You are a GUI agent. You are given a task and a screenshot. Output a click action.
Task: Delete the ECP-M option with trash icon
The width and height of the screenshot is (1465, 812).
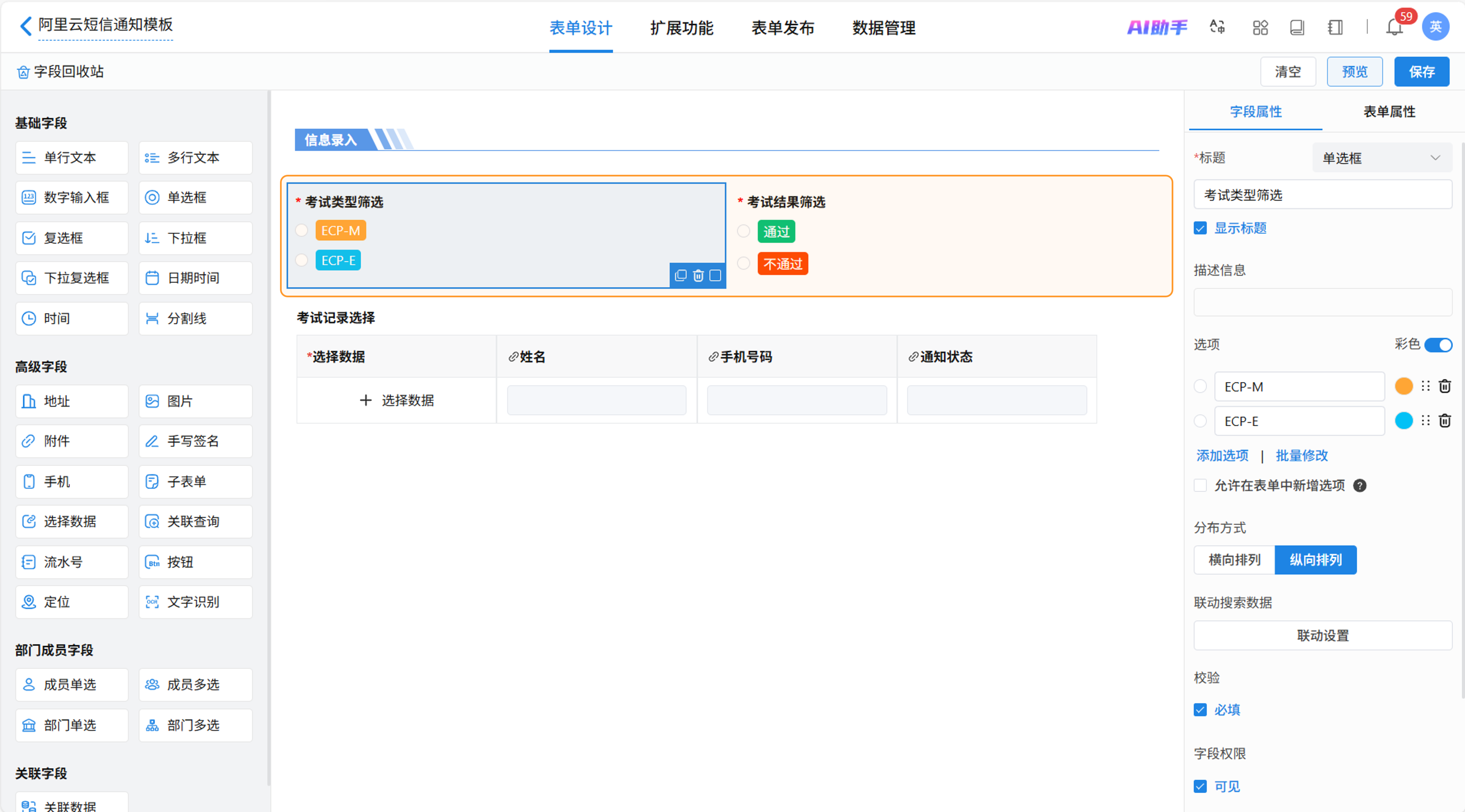[x=1445, y=387]
